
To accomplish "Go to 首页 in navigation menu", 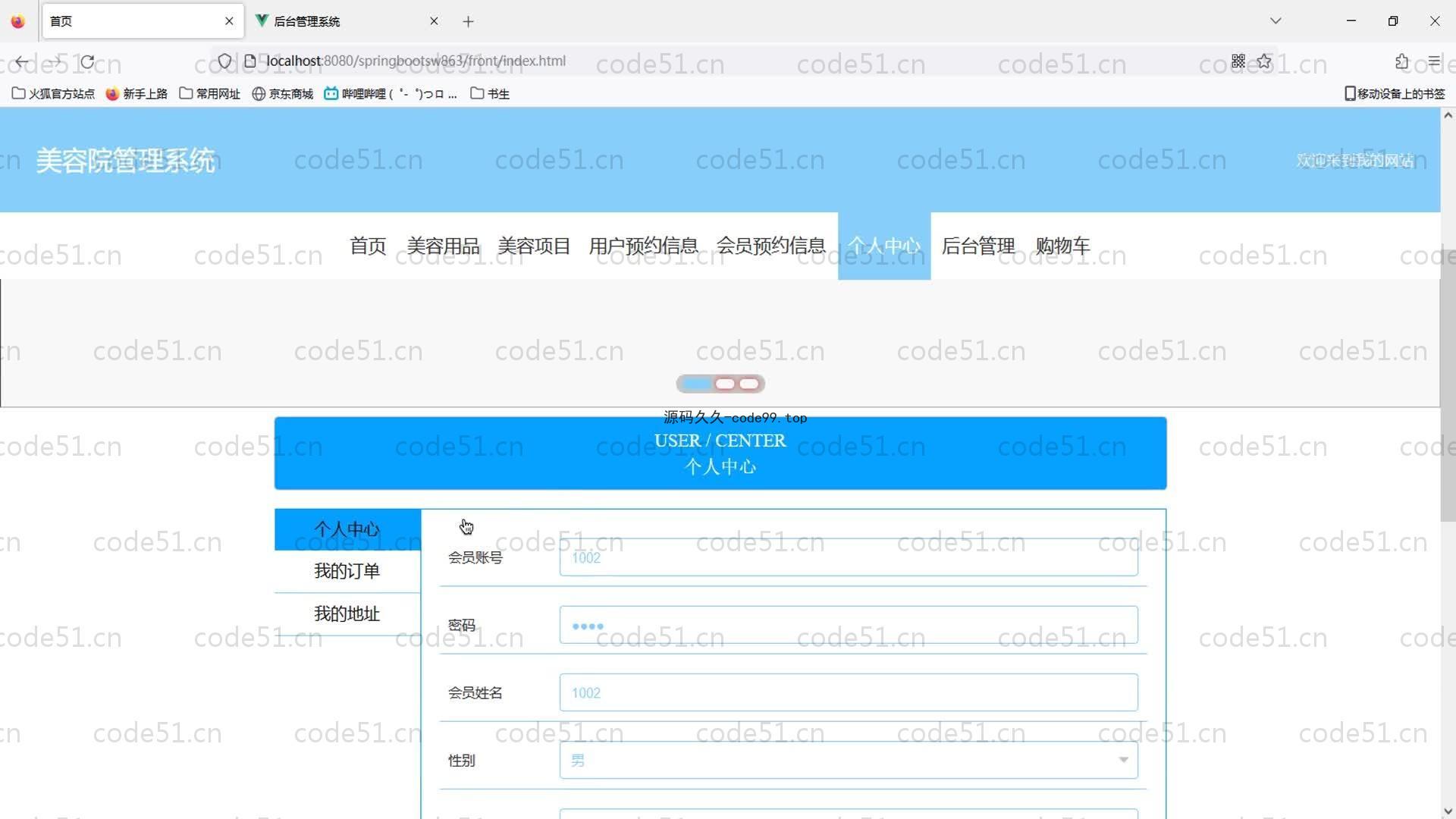I will tap(368, 246).
